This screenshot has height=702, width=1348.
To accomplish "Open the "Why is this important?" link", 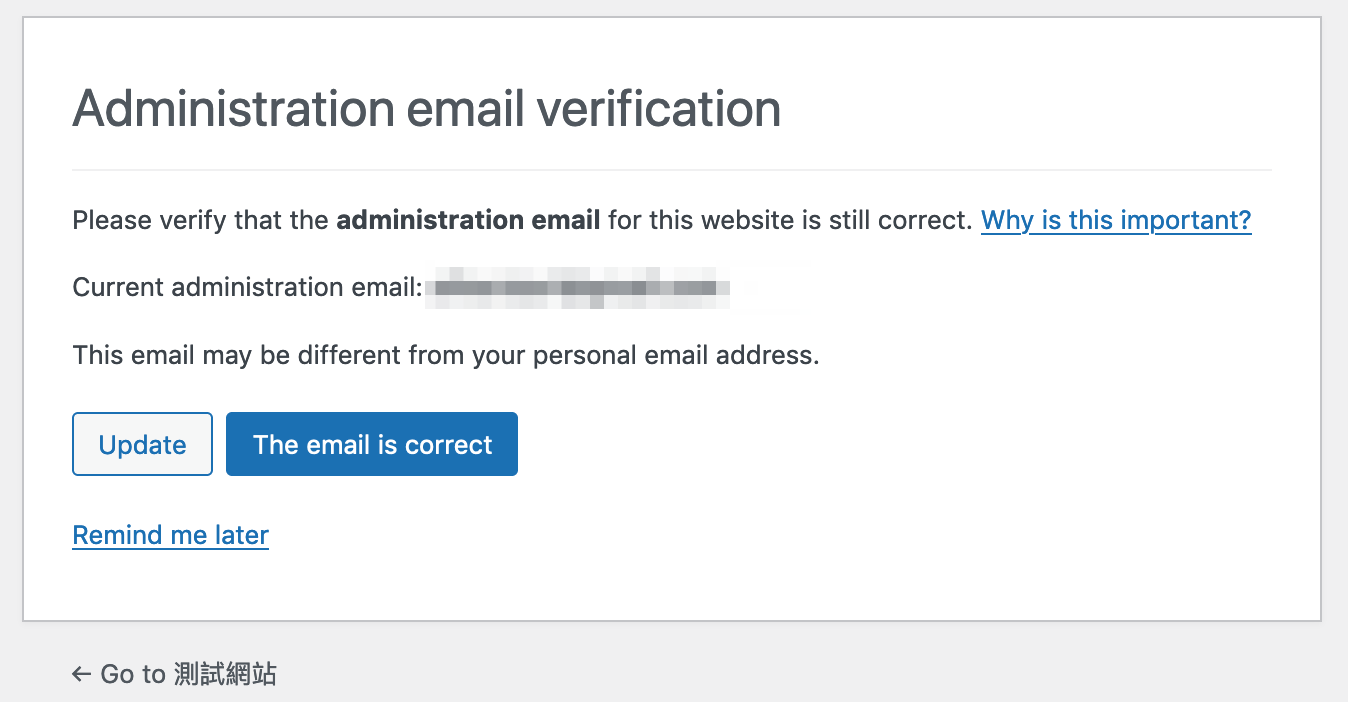I will tap(1116, 220).
